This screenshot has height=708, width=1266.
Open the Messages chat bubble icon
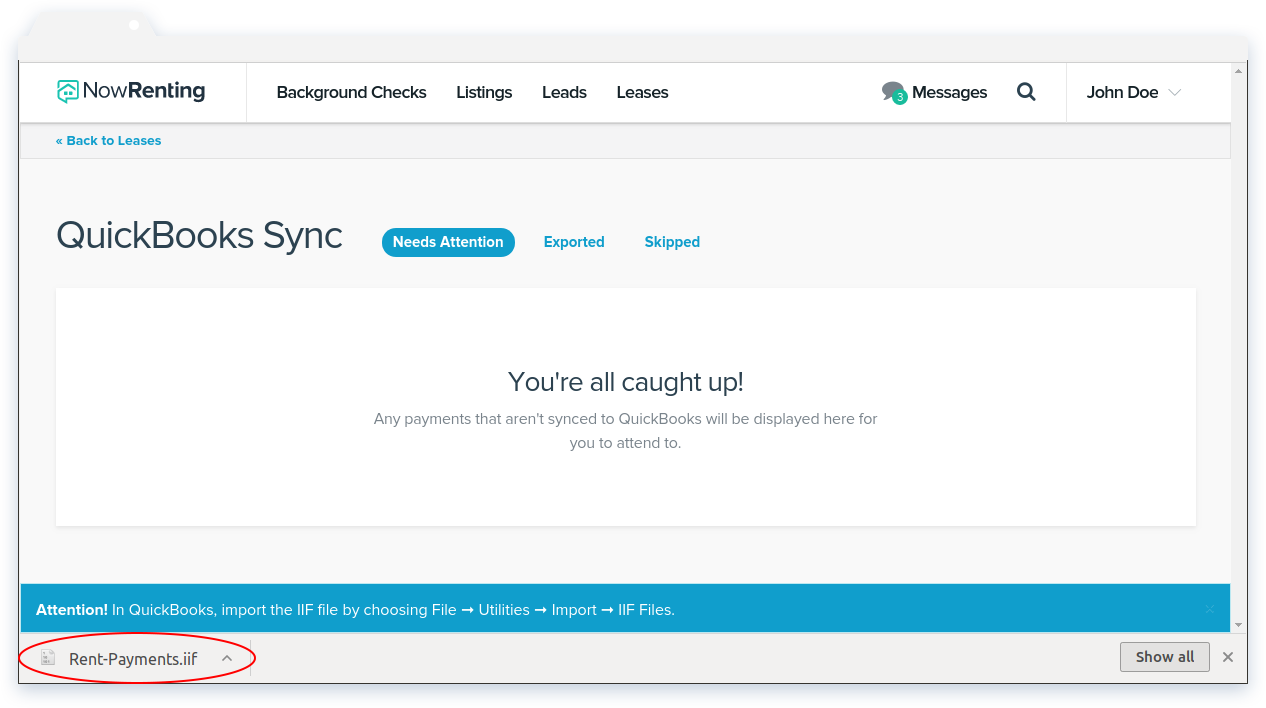tap(893, 92)
